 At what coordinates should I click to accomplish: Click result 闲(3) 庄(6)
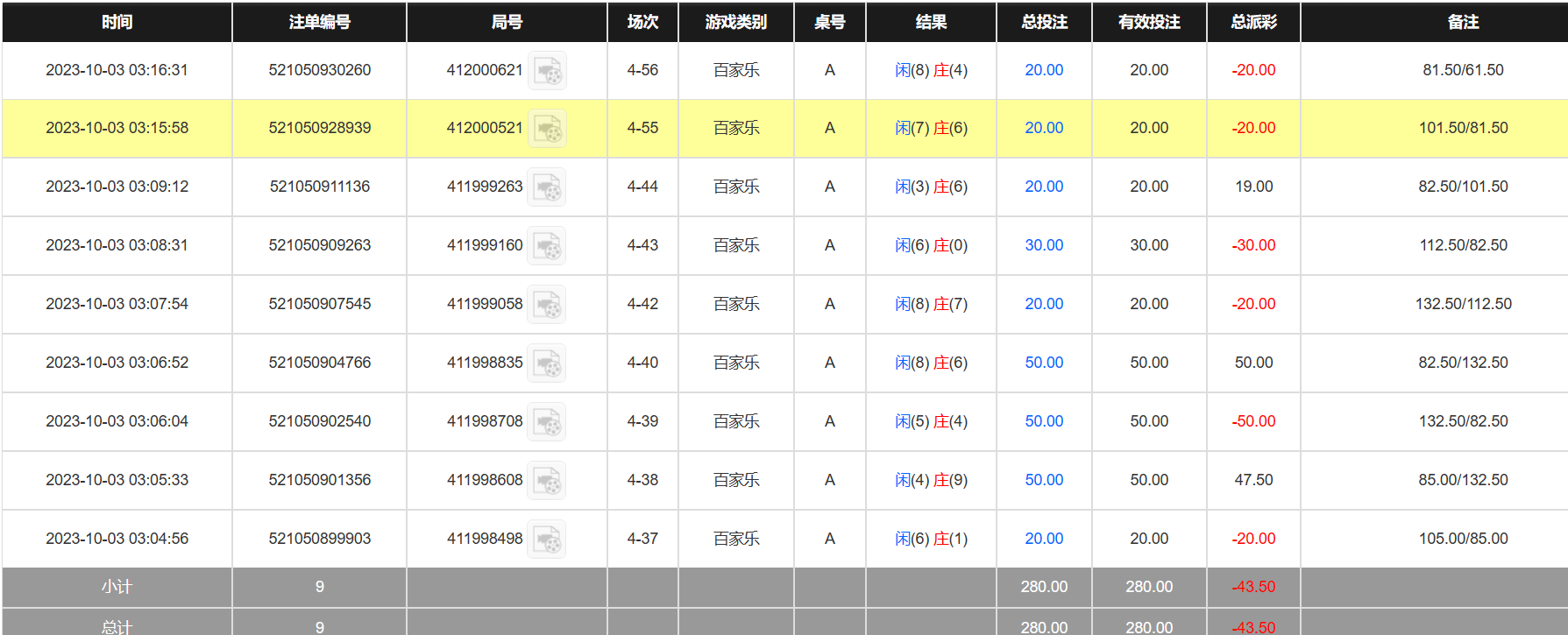point(931,187)
